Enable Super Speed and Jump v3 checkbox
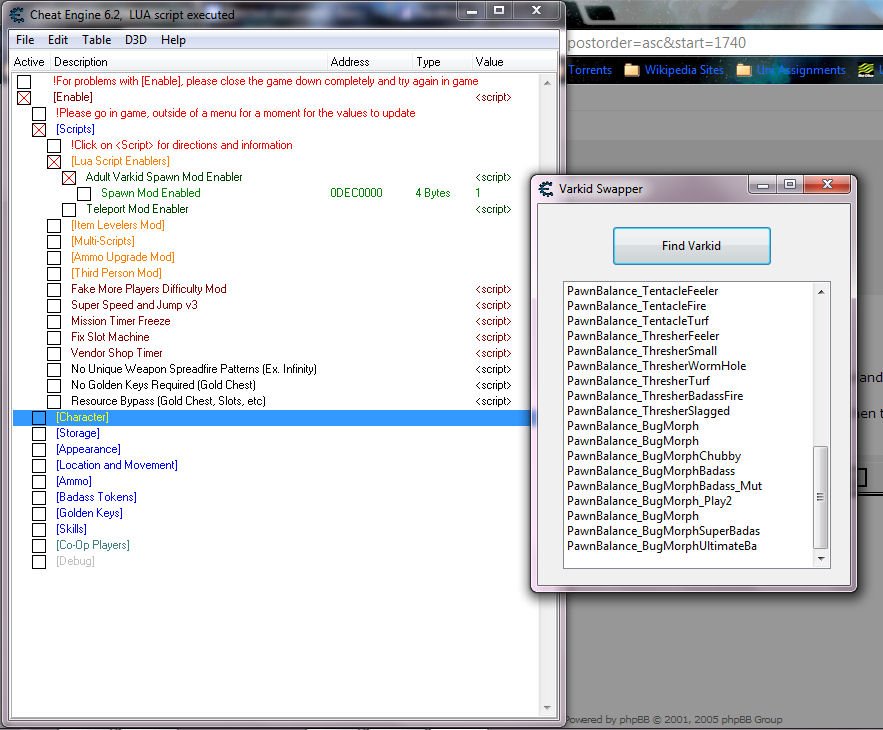 [x=54, y=306]
